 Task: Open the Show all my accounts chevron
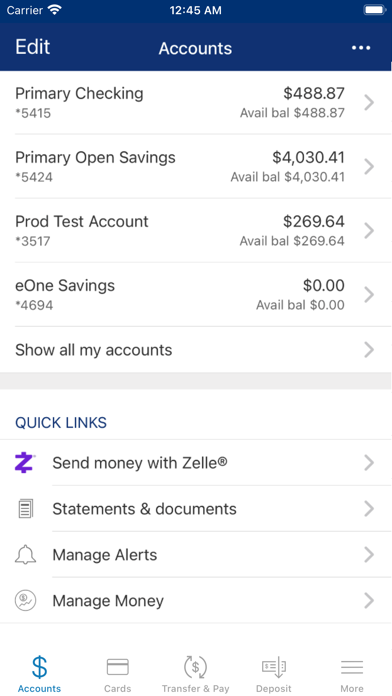tap(369, 350)
